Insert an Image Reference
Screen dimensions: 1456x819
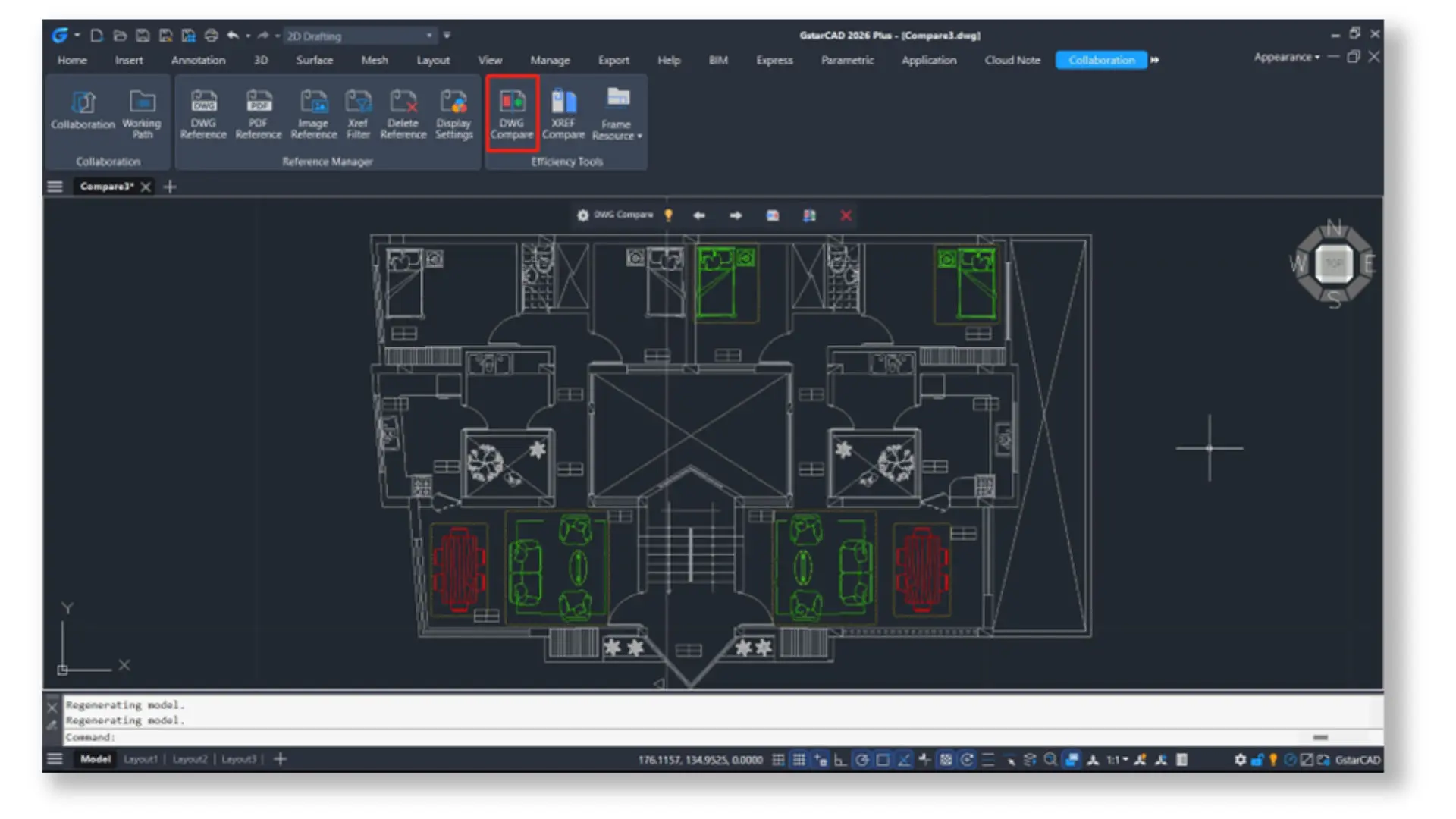coord(313,113)
